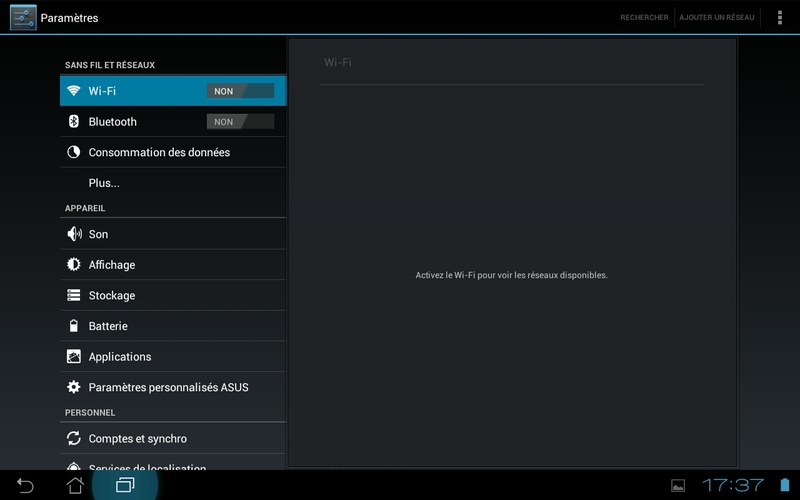Tap the RECHERCHER action
The image size is (800, 500).
pos(644,17)
